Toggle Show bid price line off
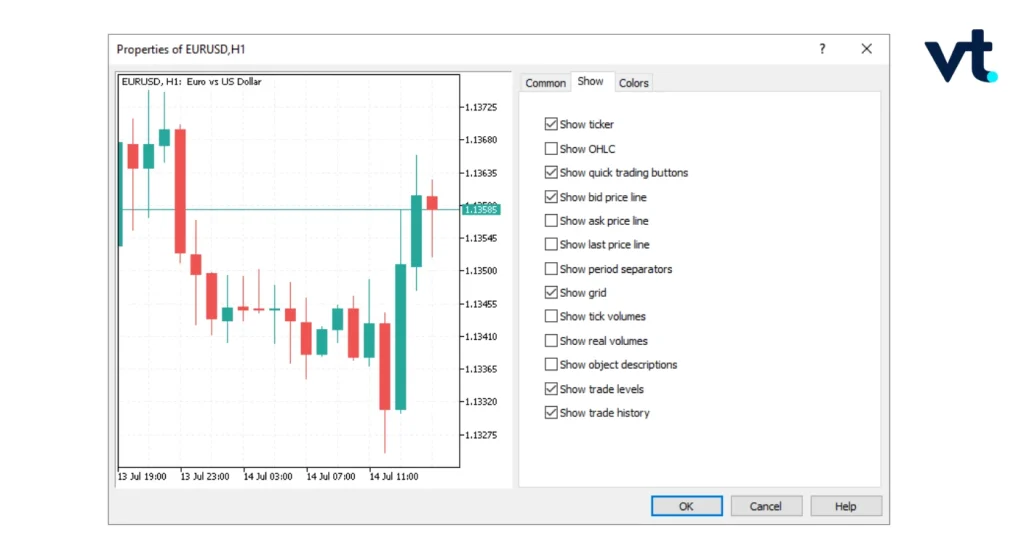The height and width of the screenshot is (559, 1024). tap(551, 197)
